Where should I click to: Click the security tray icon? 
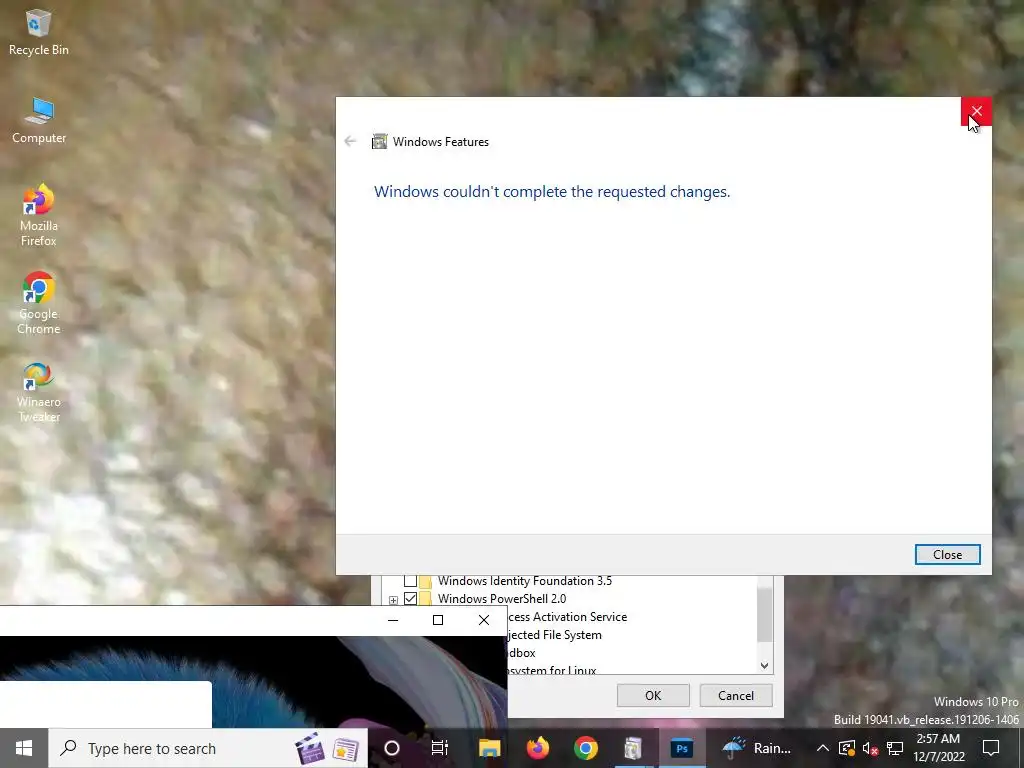pyautogui.click(x=846, y=748)
